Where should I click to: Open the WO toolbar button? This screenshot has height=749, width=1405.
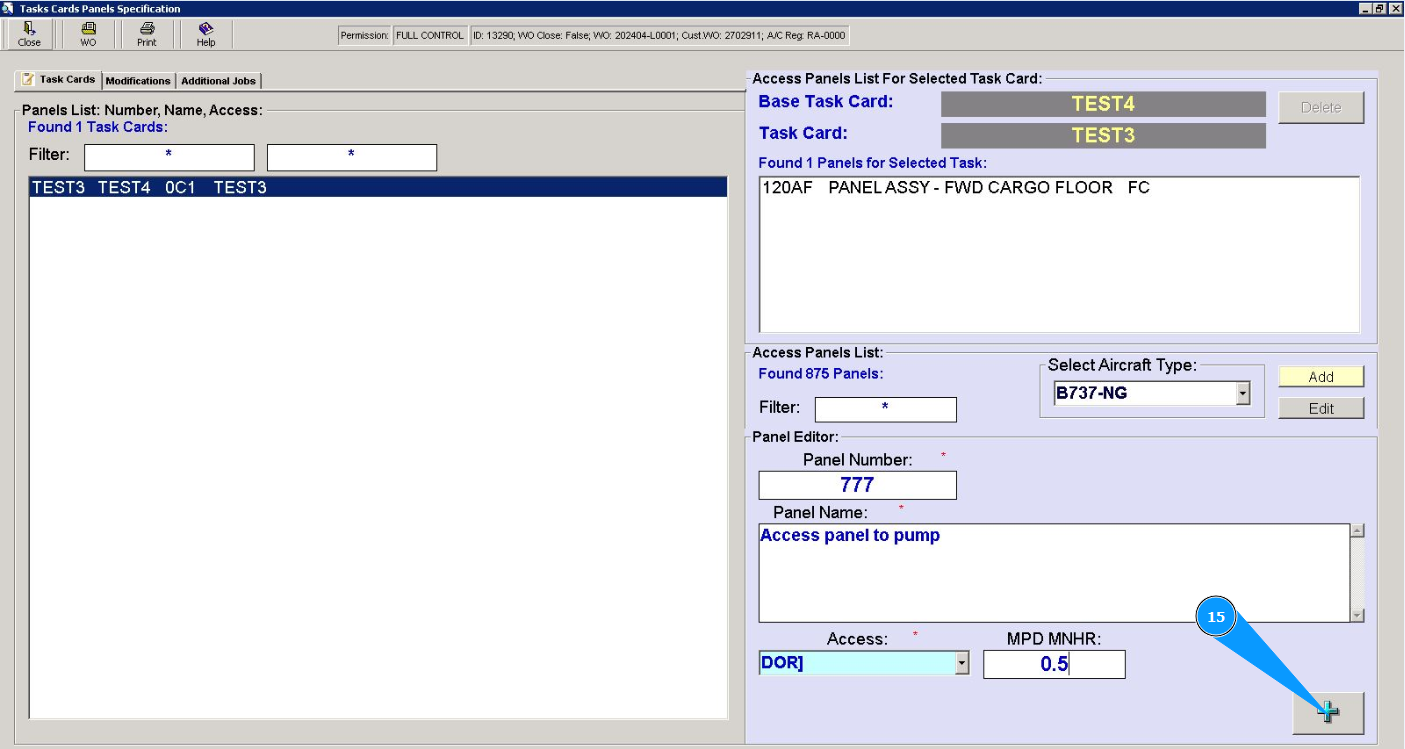coord(88,35)
